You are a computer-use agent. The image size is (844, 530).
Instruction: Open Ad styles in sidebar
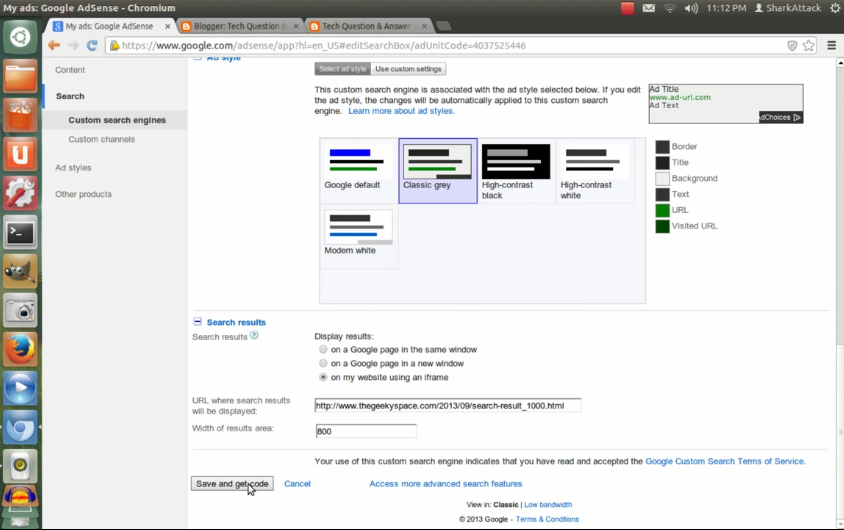coord(73,168)
